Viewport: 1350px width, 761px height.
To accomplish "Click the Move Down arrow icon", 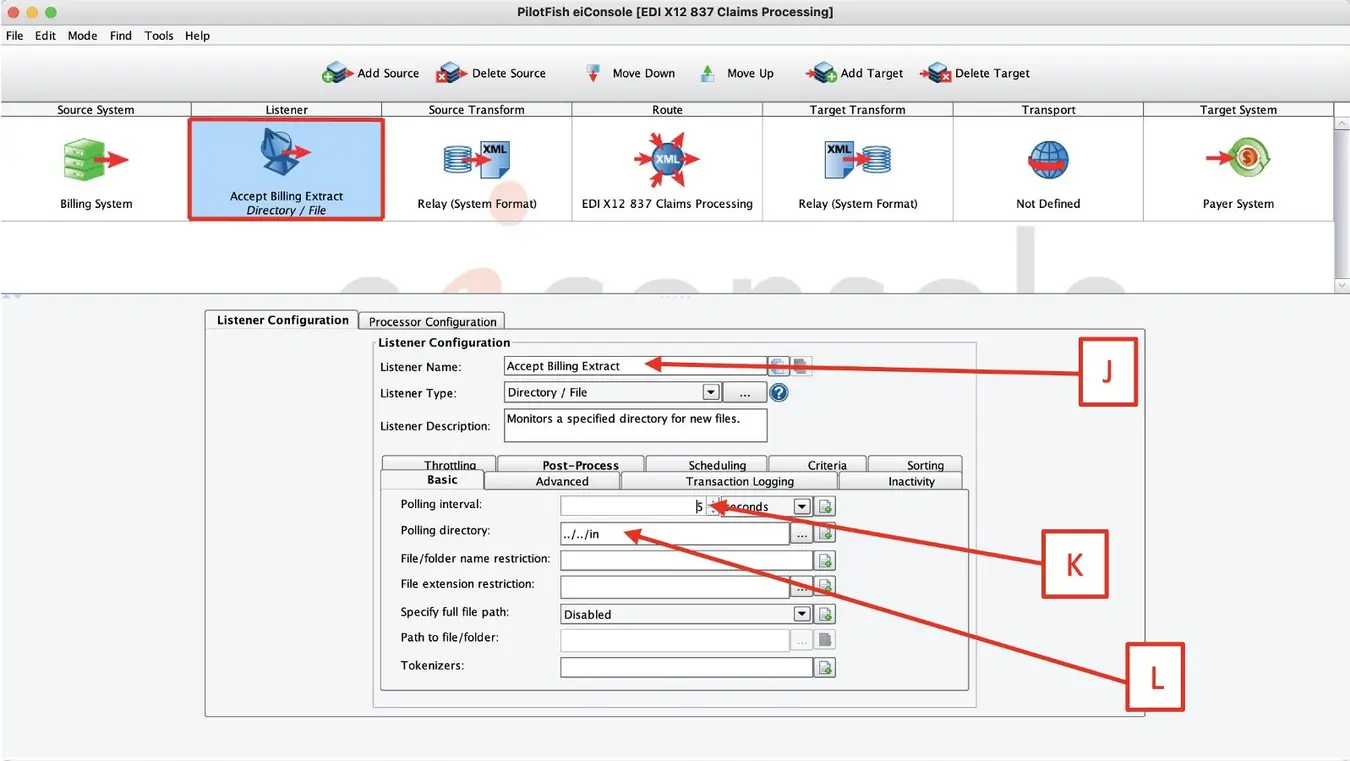I will coord(593,73).
